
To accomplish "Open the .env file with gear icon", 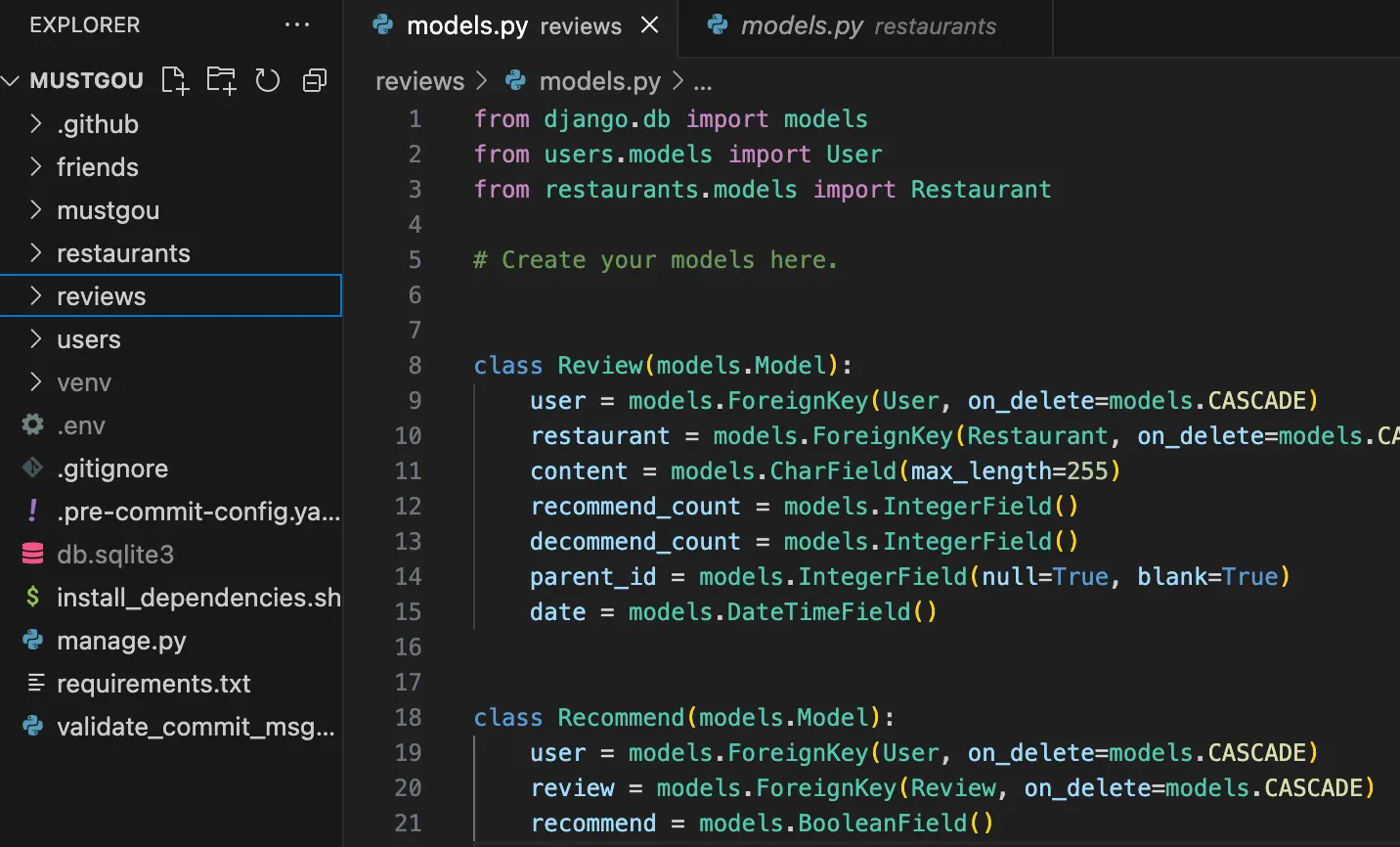I will click(80, 425).
